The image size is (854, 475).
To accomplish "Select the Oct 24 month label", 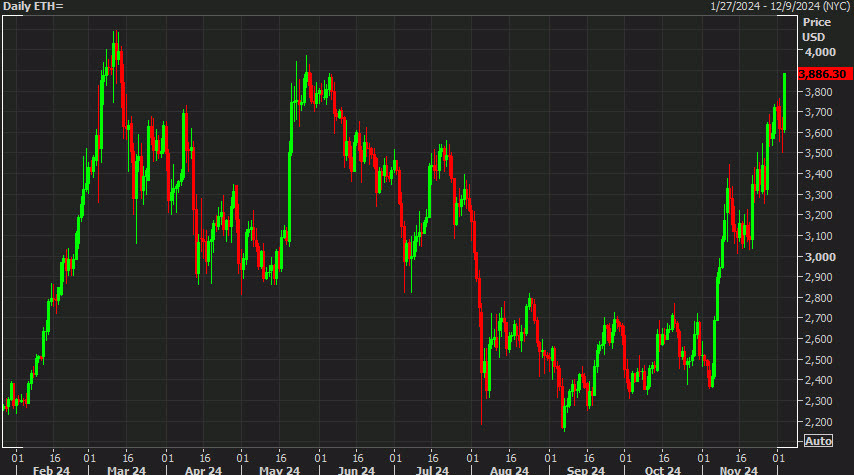I will pos(661,469).
